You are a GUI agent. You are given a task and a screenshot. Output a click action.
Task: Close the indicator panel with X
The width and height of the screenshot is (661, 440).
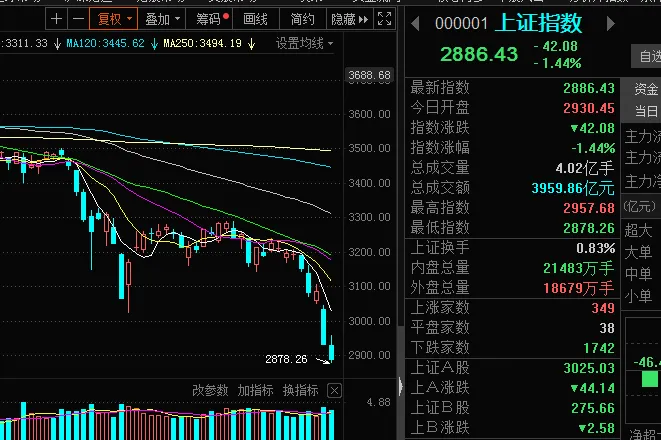tap(334, 391)
